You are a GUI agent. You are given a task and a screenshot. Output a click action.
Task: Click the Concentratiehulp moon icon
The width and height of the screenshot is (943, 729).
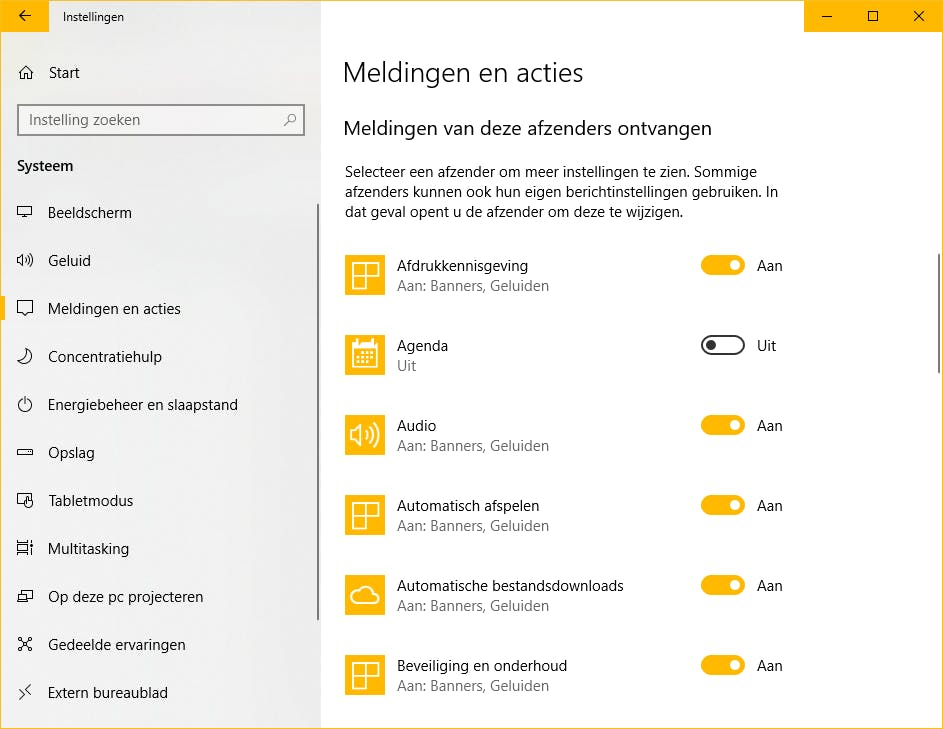pyautogui.click(x=26, y=357)
